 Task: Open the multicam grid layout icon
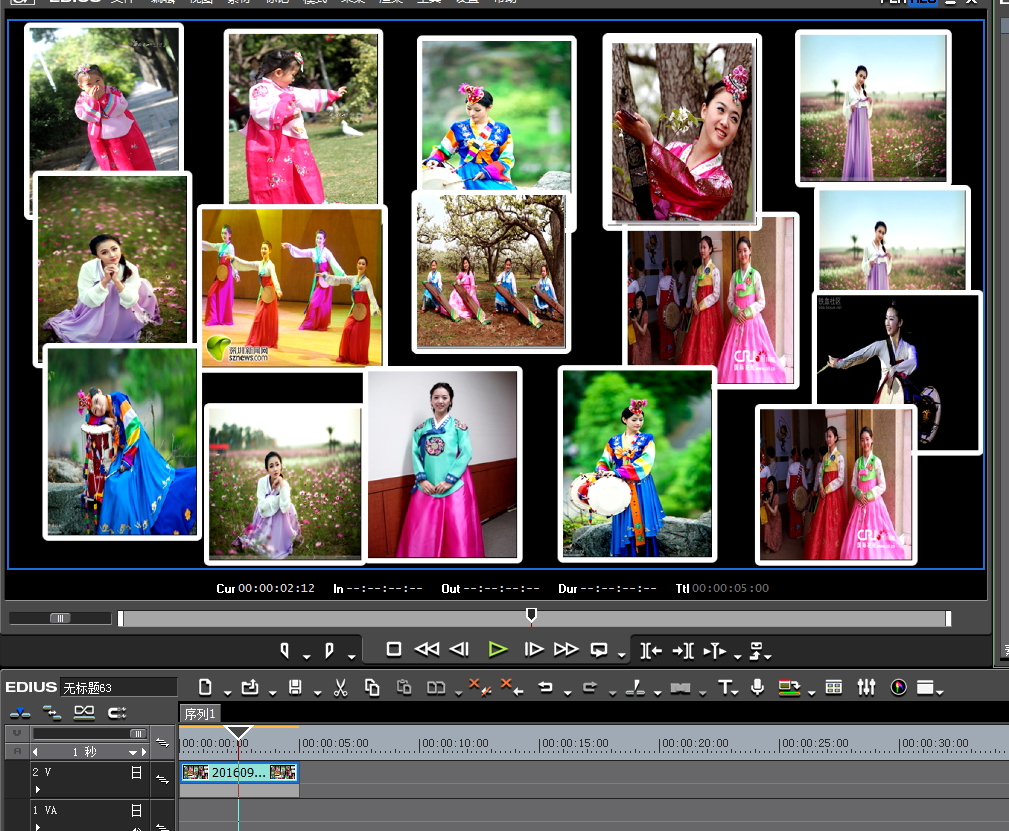click(x=834, y=687)
